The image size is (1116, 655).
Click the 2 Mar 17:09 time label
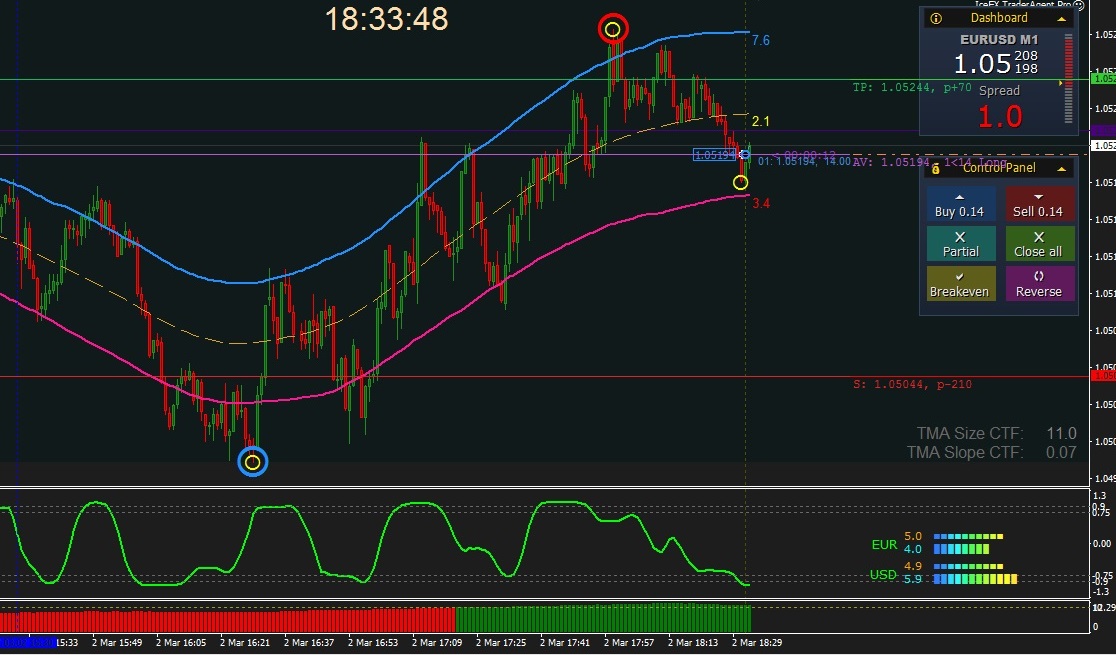click(x=437, y=643)
